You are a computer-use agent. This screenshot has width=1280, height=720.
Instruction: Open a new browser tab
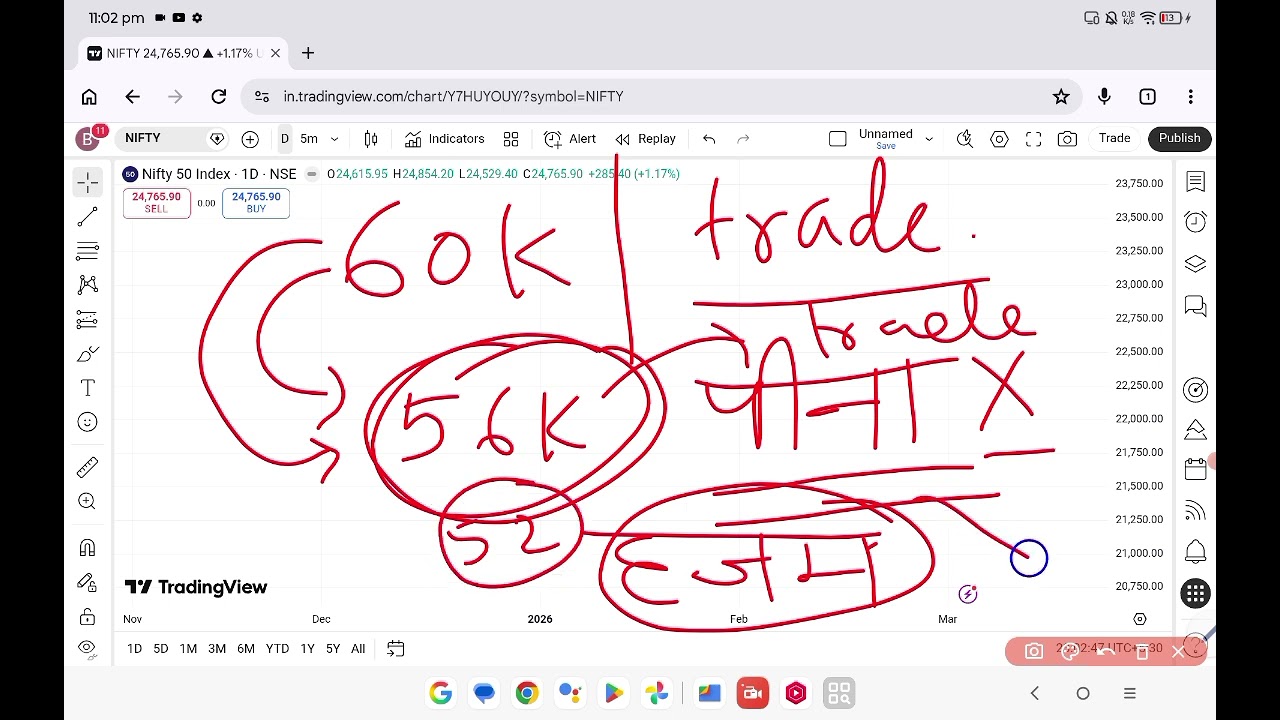pos(308,53)
